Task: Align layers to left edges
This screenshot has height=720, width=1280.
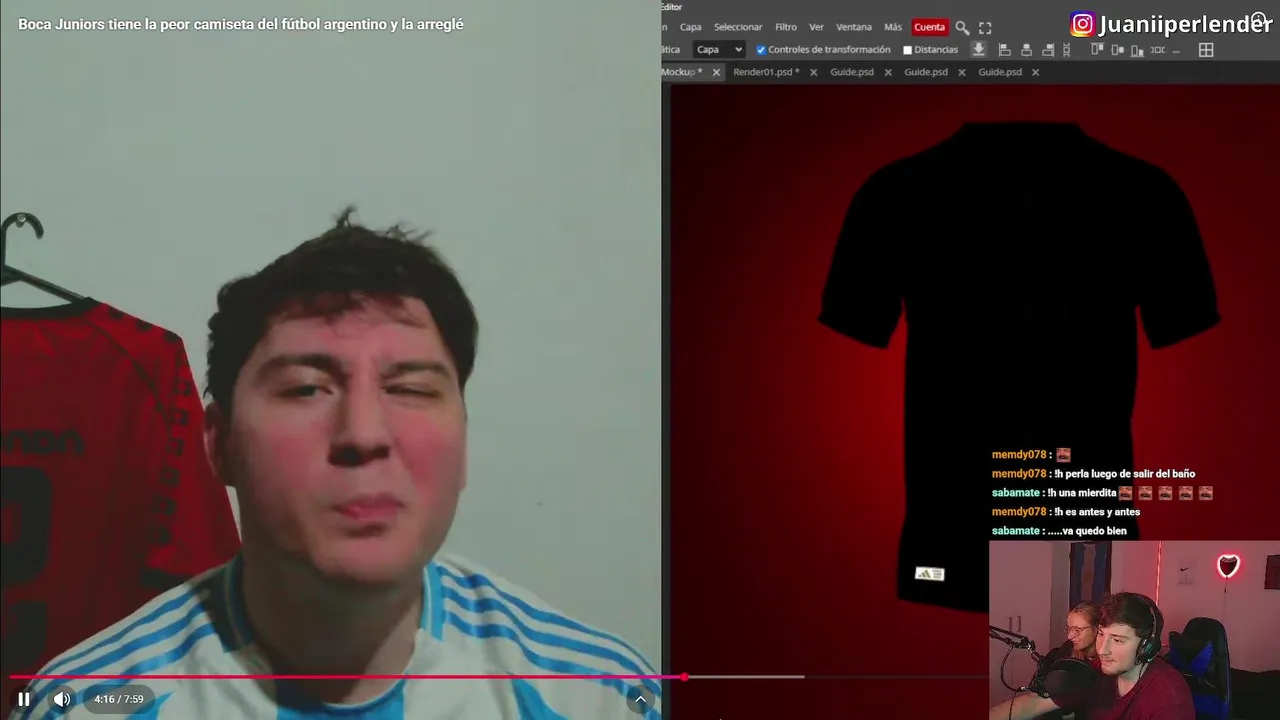Action: pos(1005,50)
